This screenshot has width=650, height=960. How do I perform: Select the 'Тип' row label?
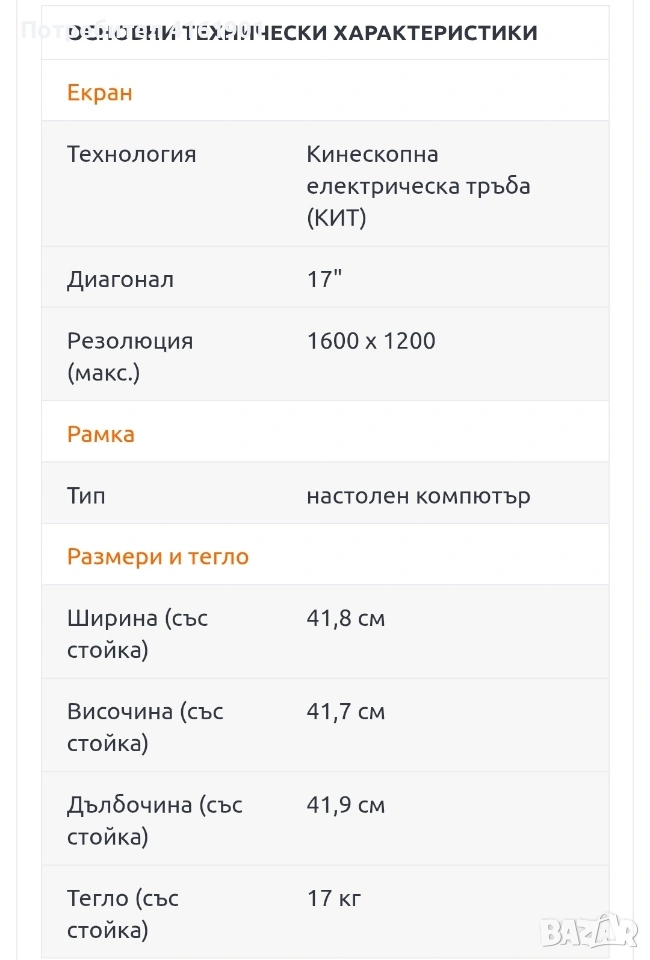86,496
